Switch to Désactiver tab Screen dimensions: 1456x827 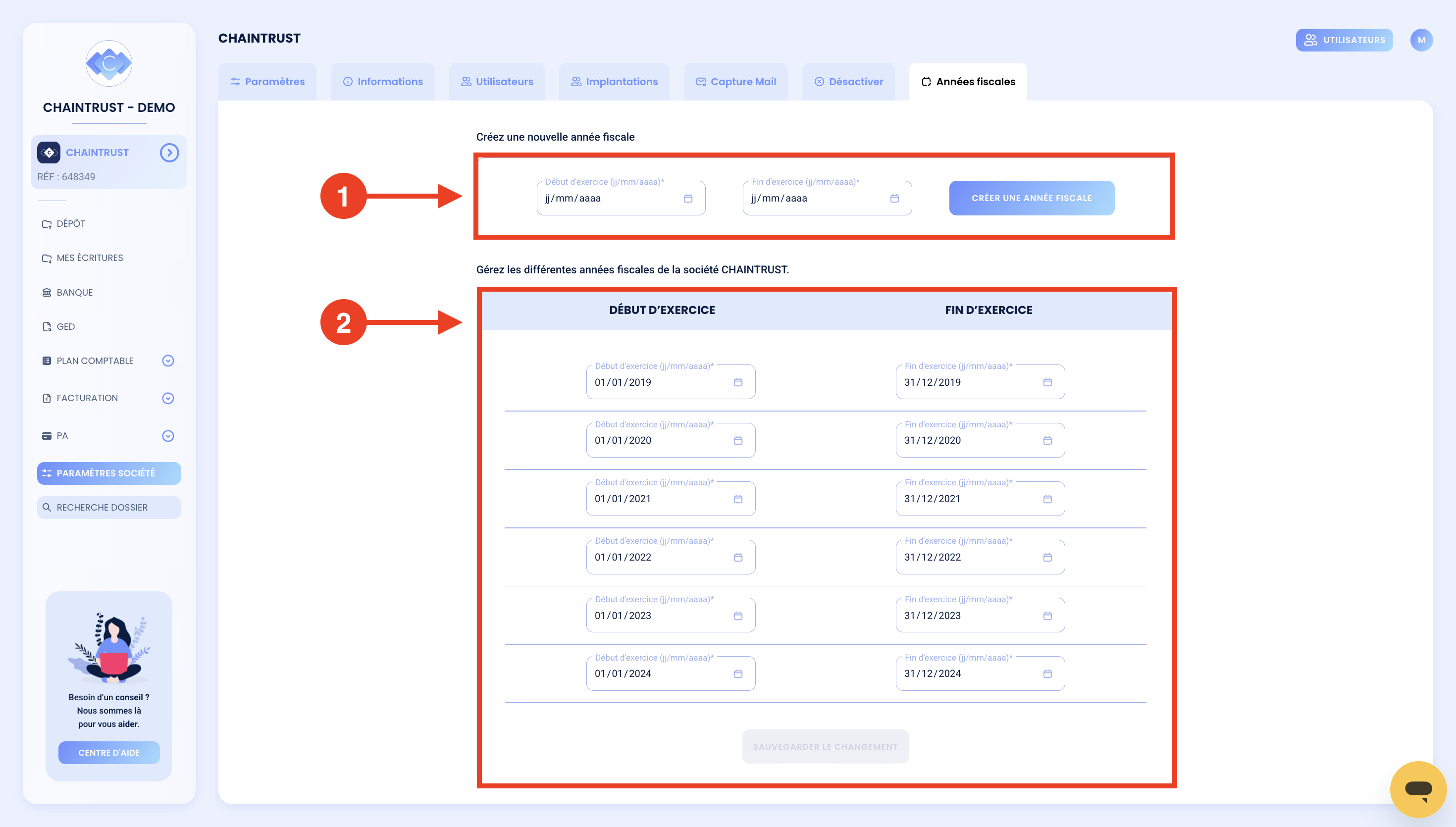(x=849, y=82)
